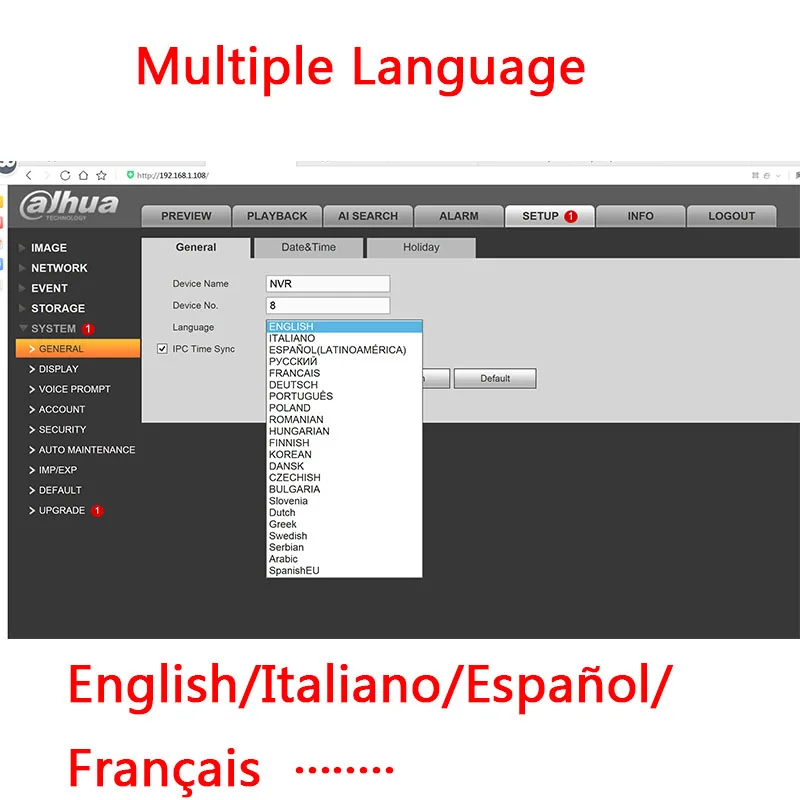
Task: Select DEUTSCH language option
Action: [x=344, y=385]
